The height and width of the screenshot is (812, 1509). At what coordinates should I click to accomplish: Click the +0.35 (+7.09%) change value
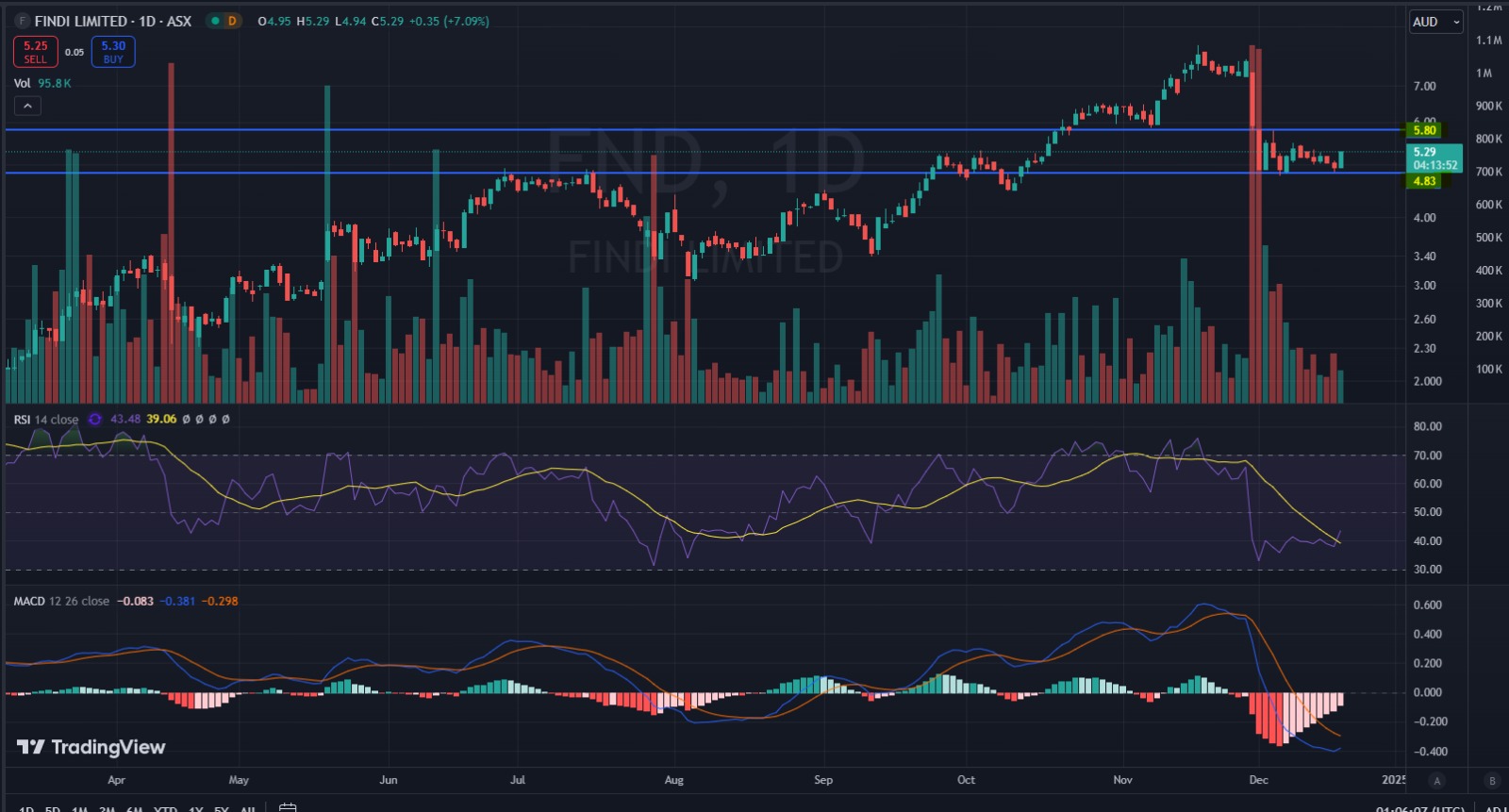[x=449, y=21]
